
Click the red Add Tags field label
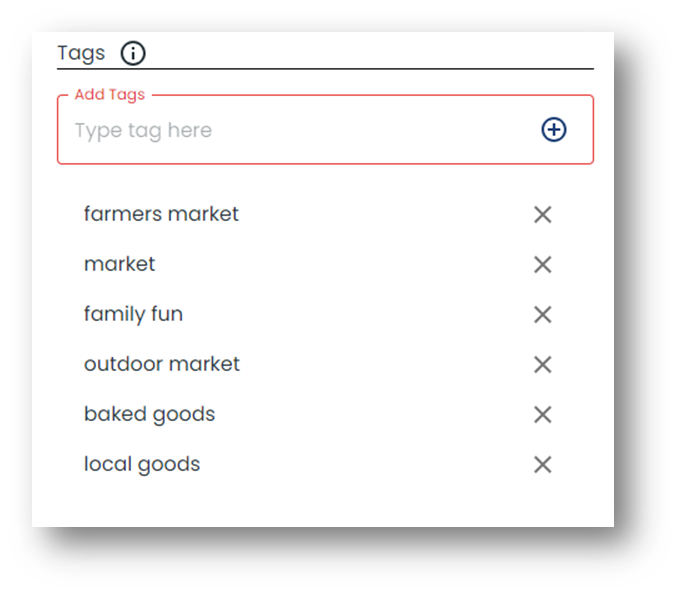pyautogui.click(x=110, y=94)
